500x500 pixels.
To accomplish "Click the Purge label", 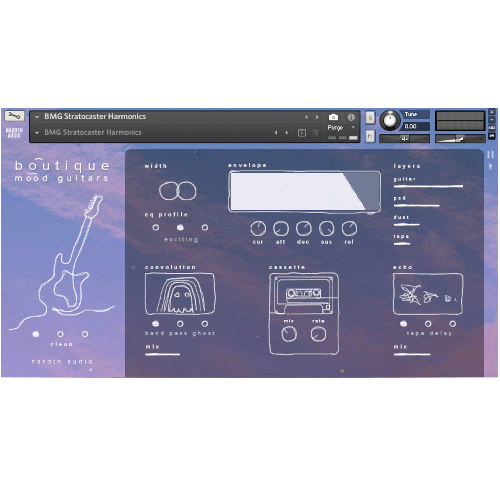I will [x=335, y=128].
